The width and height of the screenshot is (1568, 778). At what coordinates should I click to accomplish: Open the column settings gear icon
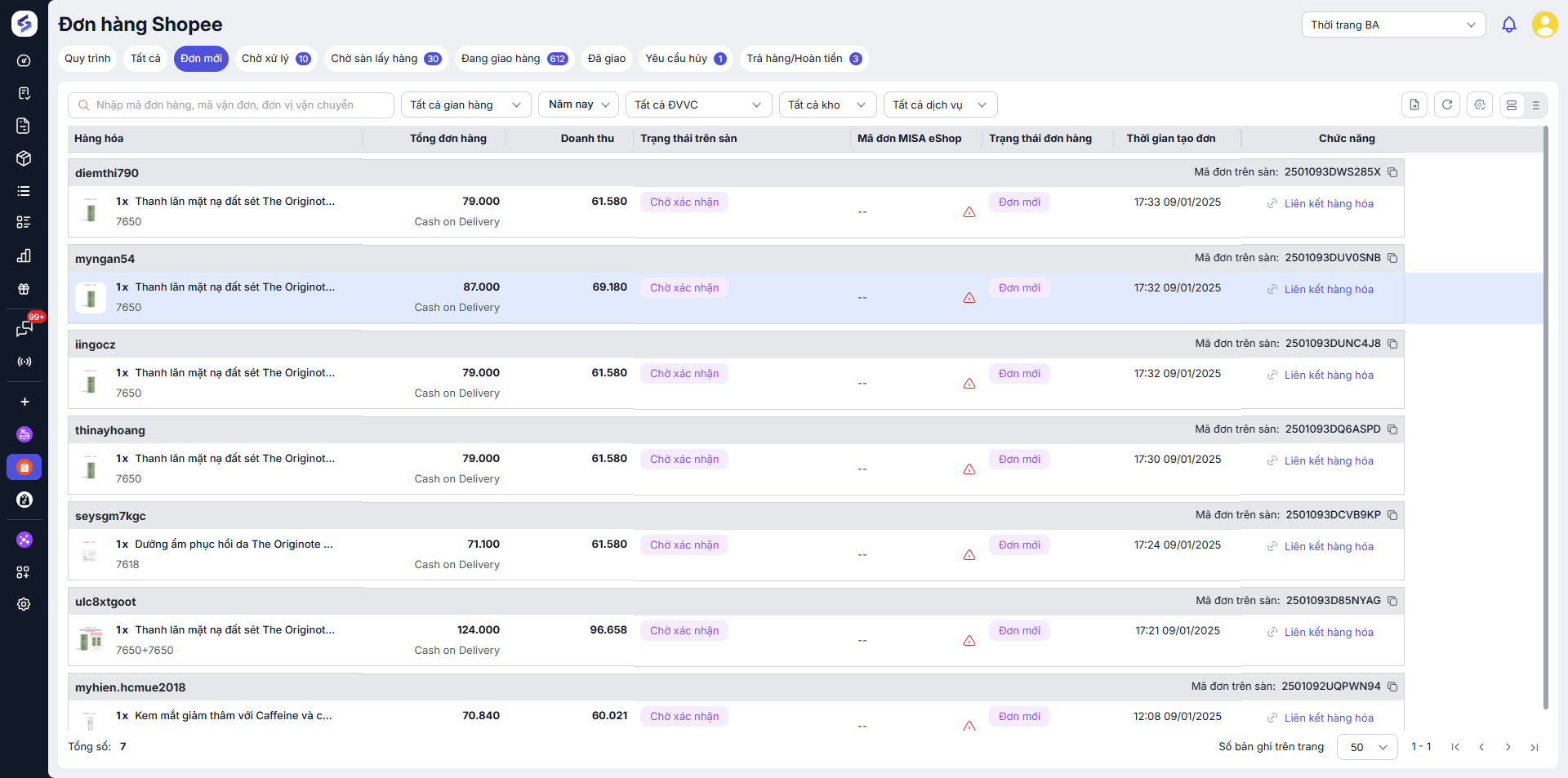click(1480, 104)
